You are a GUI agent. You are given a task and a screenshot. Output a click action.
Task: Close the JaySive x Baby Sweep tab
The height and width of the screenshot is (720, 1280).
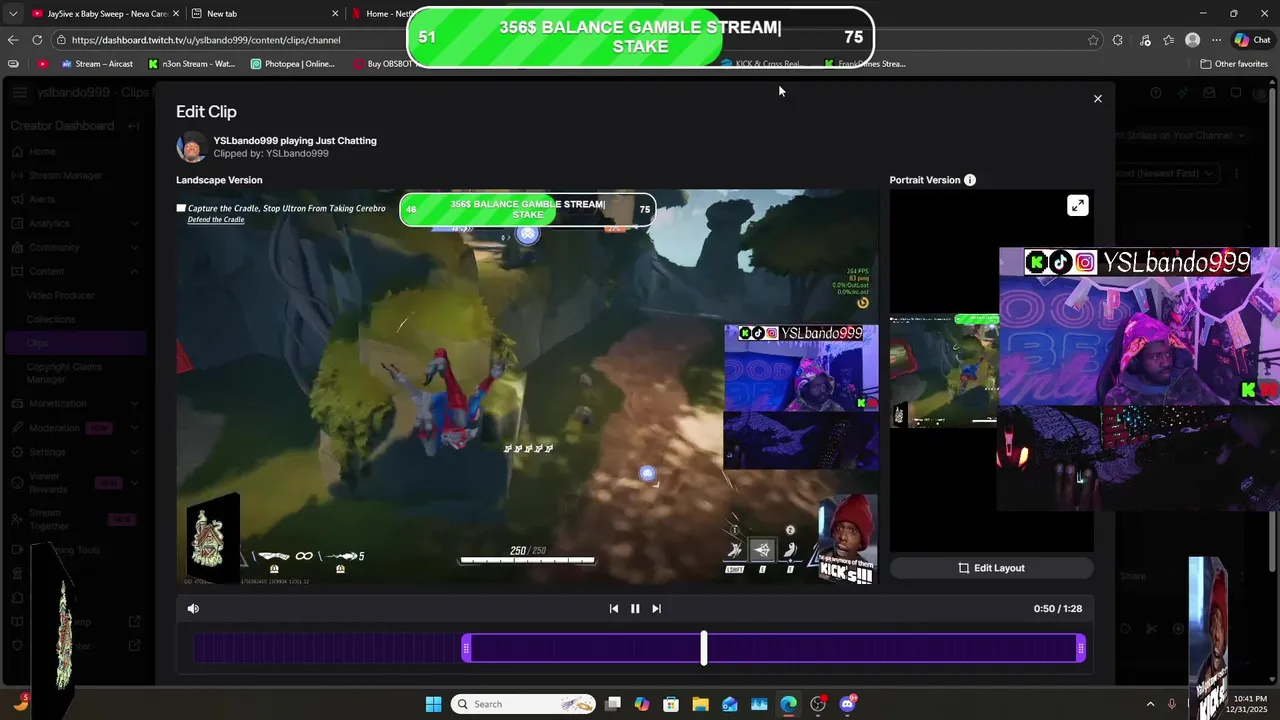[x=176, y=13]
